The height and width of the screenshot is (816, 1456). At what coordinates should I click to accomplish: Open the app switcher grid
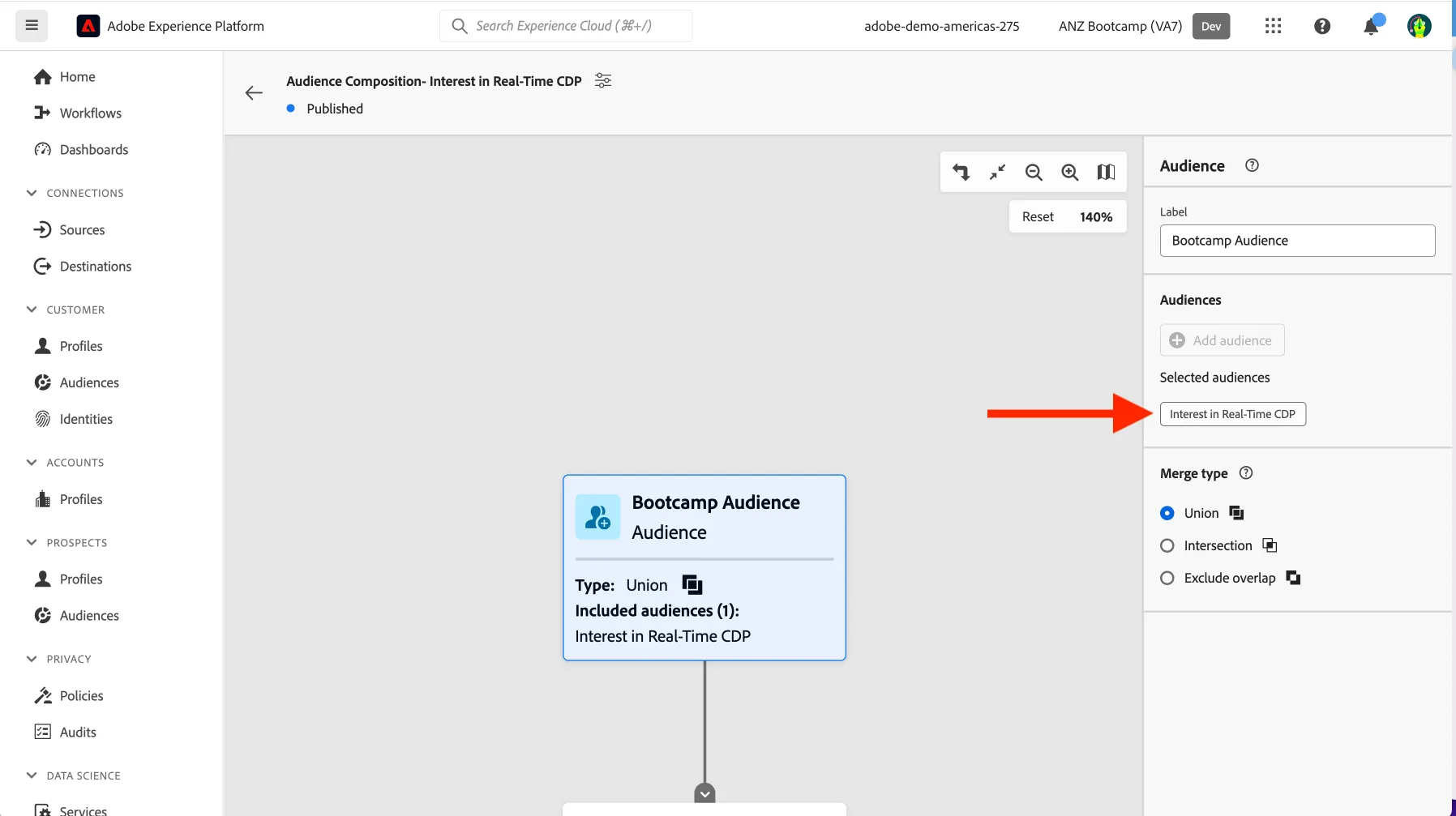pyautogui.click(x=1273, y=26)
